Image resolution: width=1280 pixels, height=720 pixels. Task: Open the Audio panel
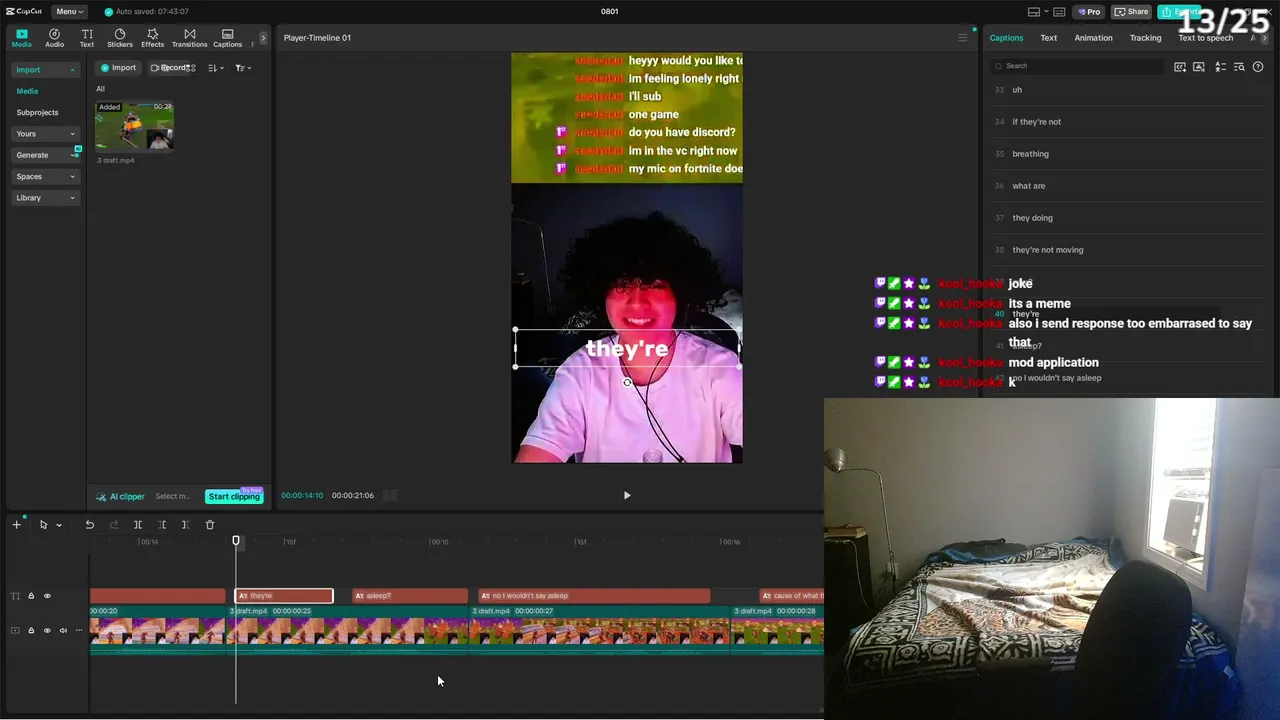pos(54,38)
